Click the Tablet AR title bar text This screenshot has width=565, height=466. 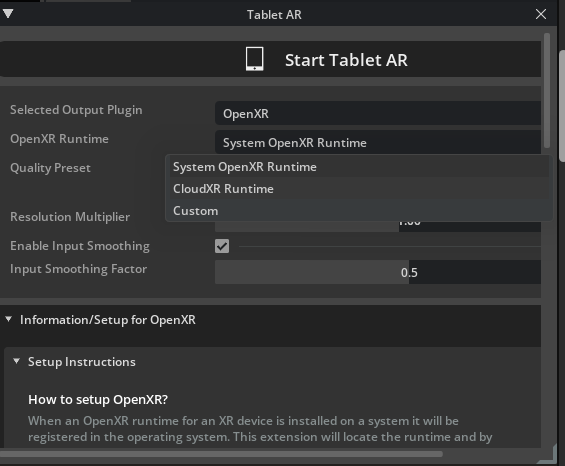(274, 15)
